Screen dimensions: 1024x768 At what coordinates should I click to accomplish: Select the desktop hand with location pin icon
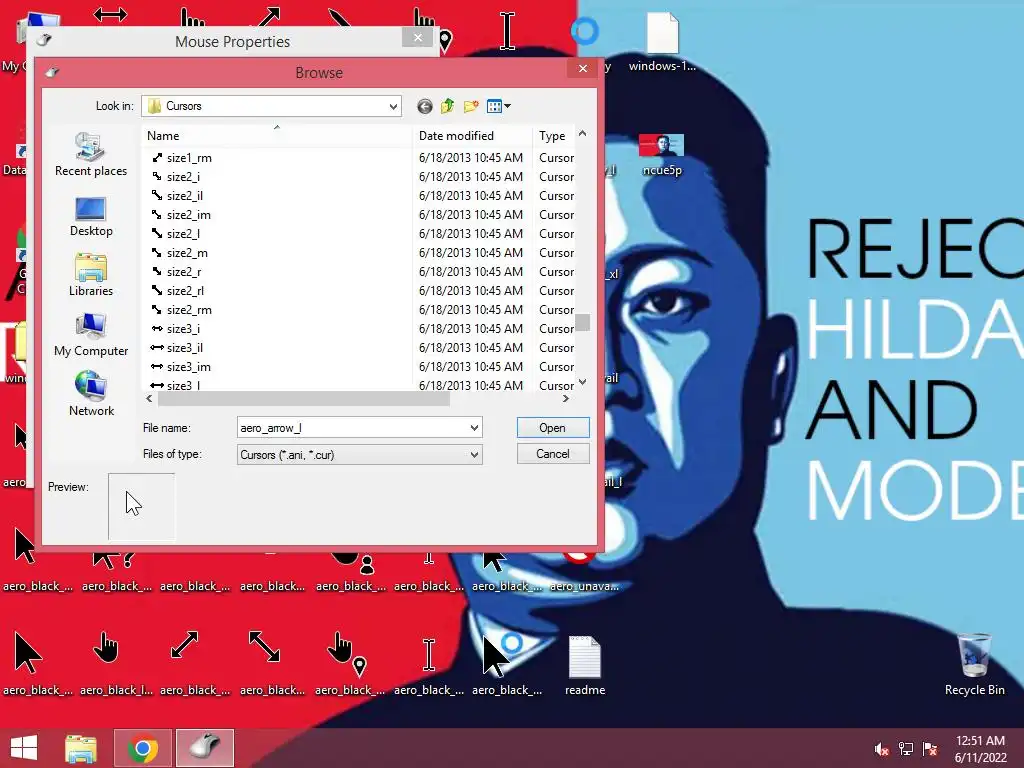pos(349,664)
